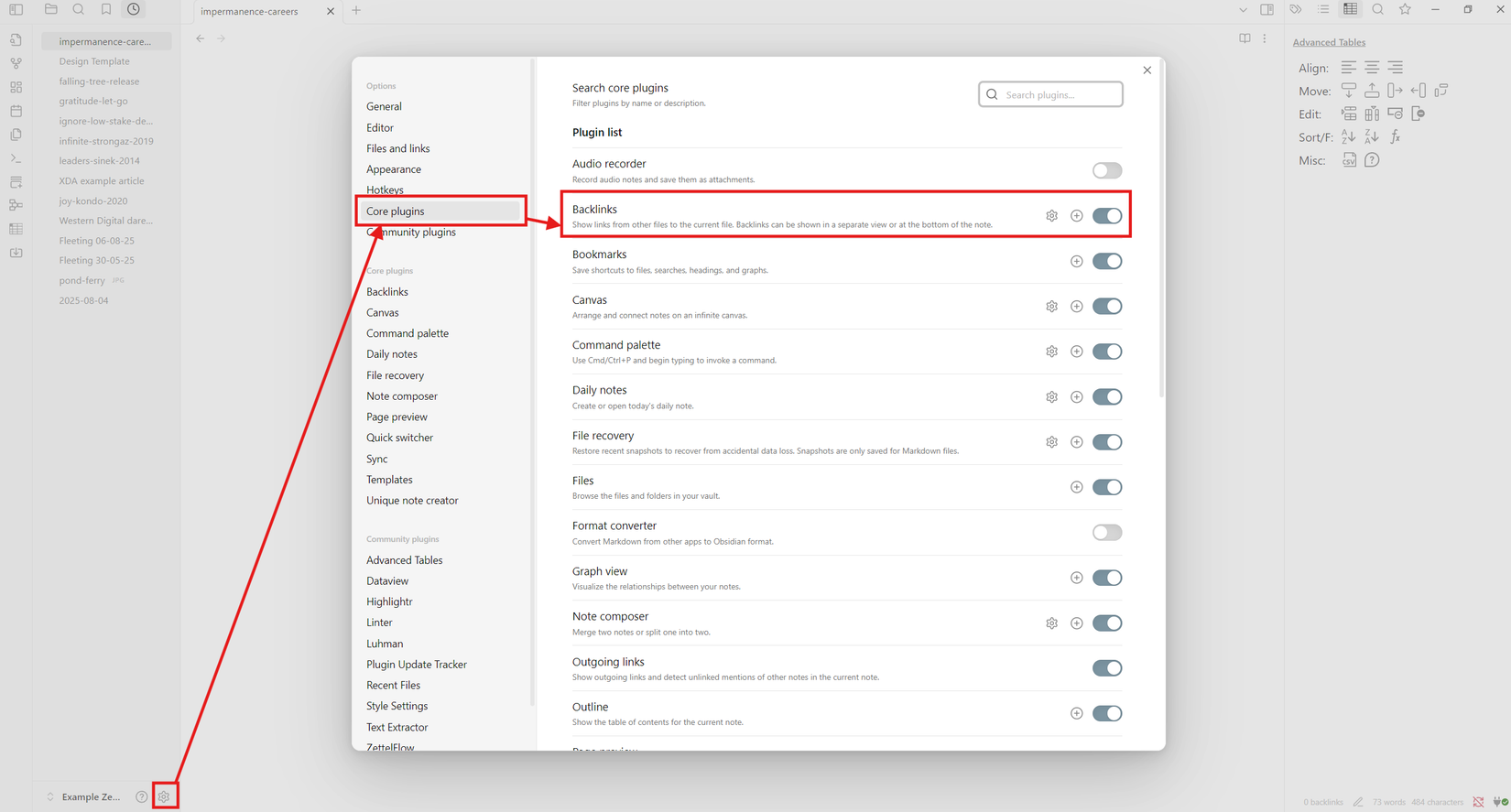Open the help icon beside vault name
The width and height of the screenshot is (1511, 812).
[141, 797]
